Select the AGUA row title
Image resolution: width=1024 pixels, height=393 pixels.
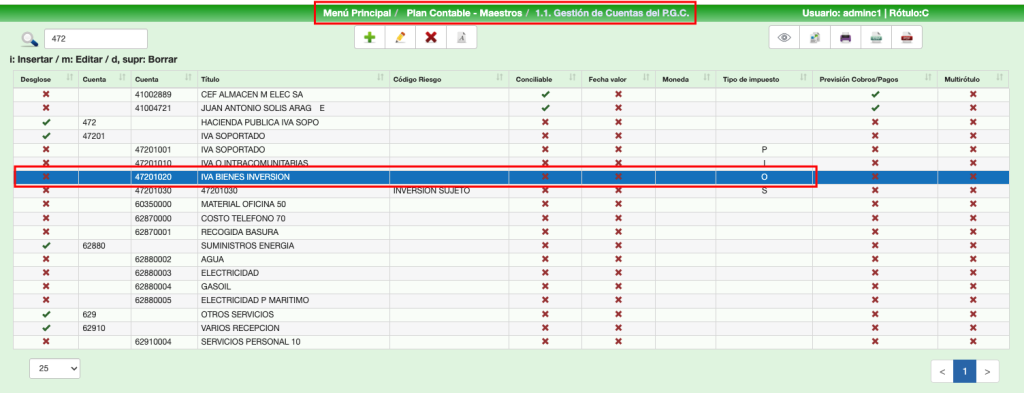point(212,259)
